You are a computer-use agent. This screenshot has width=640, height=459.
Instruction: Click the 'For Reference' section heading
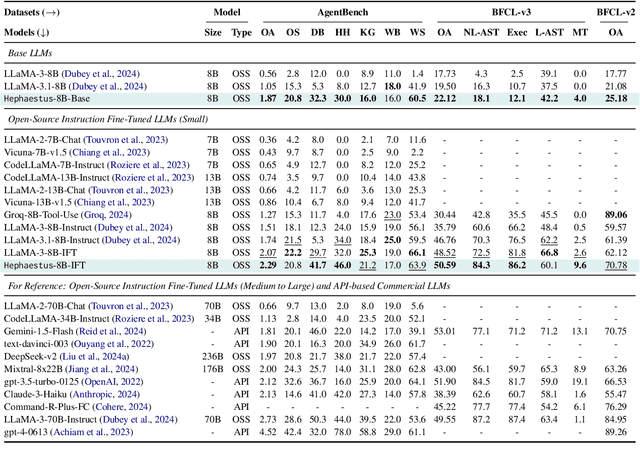click(229, 286)
